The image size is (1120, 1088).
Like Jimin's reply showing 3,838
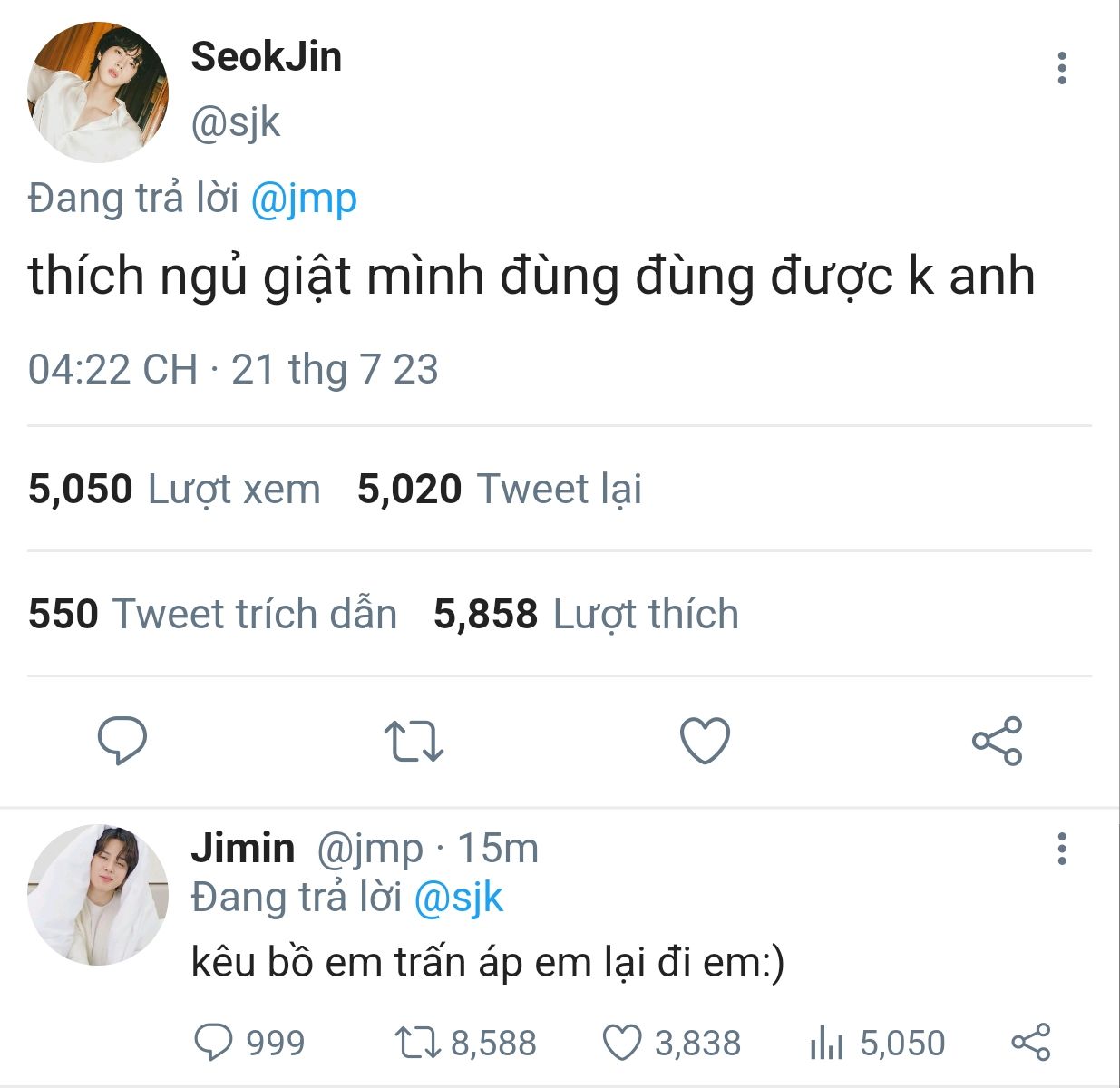tap(672, 1043)
